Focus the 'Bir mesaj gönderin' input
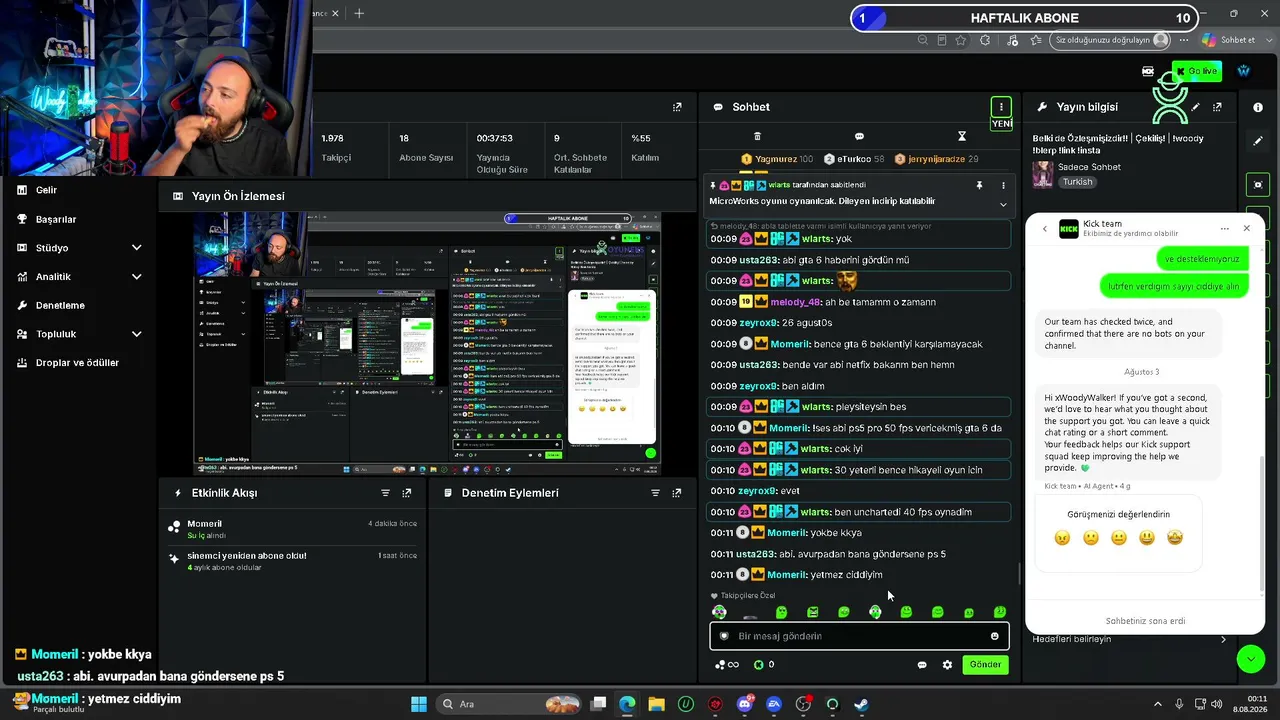The height and width of the screenshot is (720, 1280). (x=859, y=636)
